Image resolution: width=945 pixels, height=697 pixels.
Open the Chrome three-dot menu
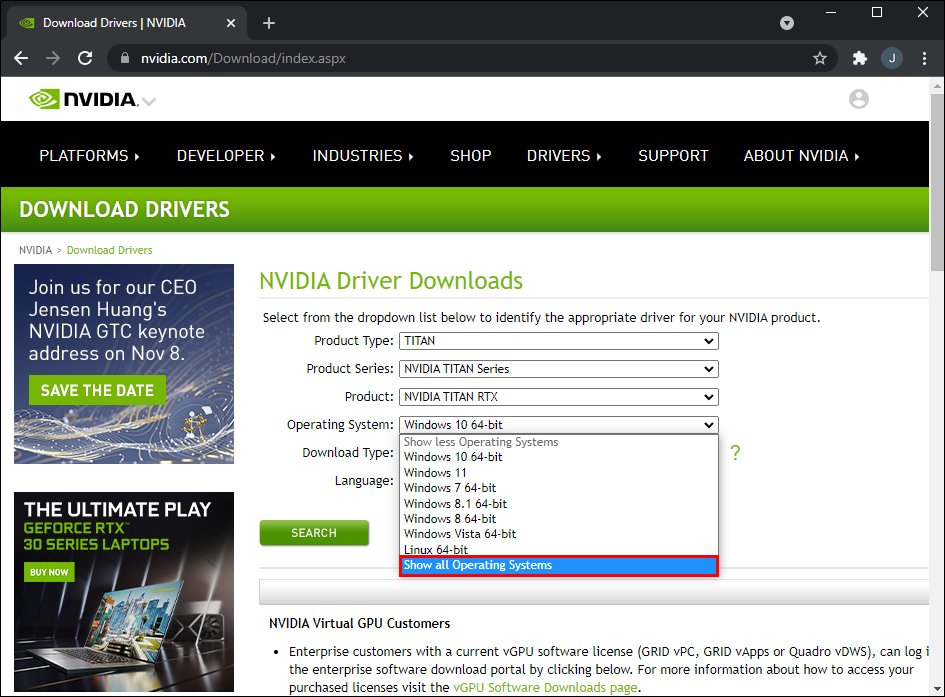click(x=922, y=59)
